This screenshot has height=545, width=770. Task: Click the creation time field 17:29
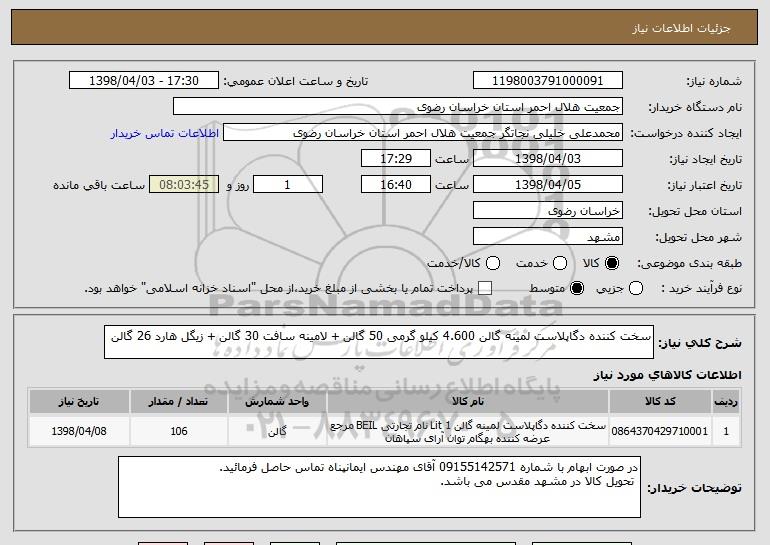(x=396, y=159)
